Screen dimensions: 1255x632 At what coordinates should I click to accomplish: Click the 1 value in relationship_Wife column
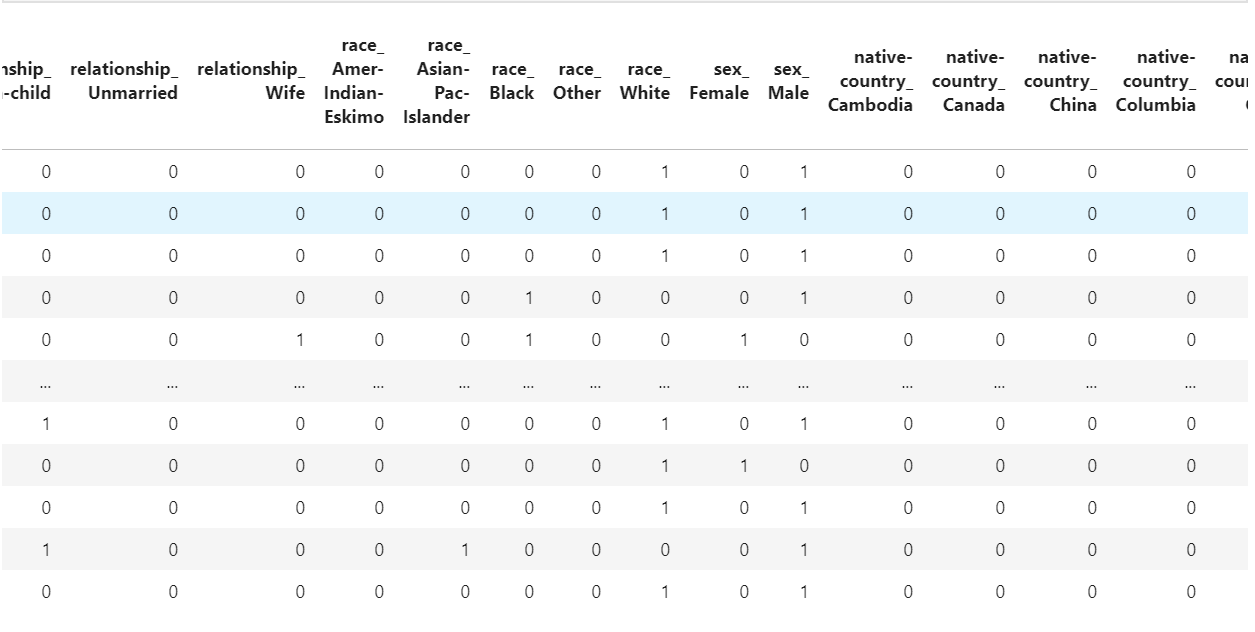click(x=300, y=340)
